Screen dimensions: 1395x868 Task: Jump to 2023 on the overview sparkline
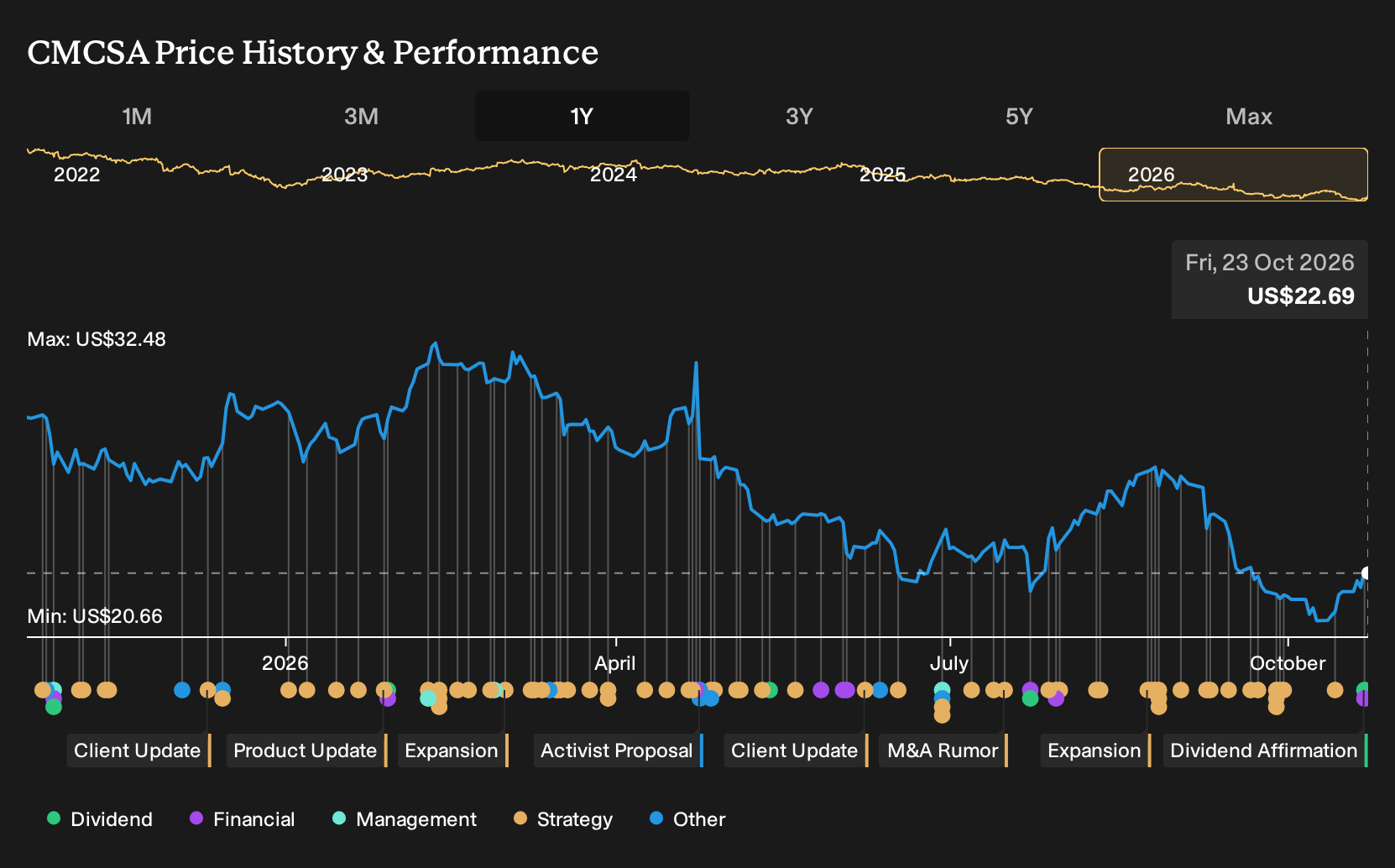coord(344,175)
